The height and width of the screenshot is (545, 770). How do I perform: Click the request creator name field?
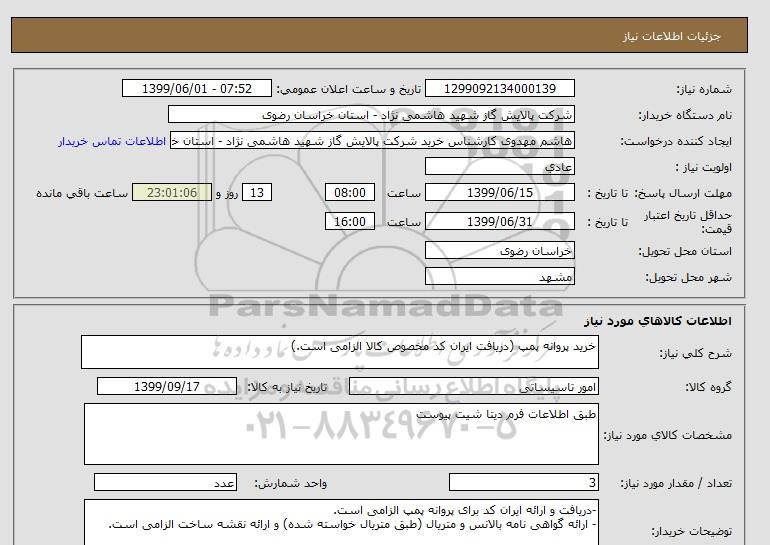point(372,141)
